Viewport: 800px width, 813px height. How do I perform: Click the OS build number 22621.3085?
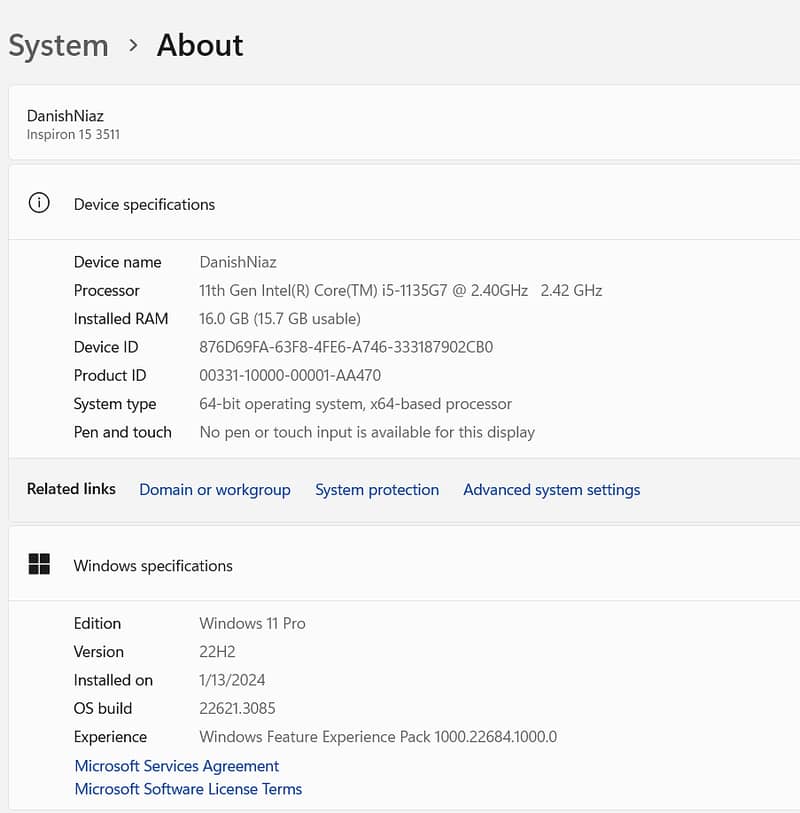coord(237,708)
